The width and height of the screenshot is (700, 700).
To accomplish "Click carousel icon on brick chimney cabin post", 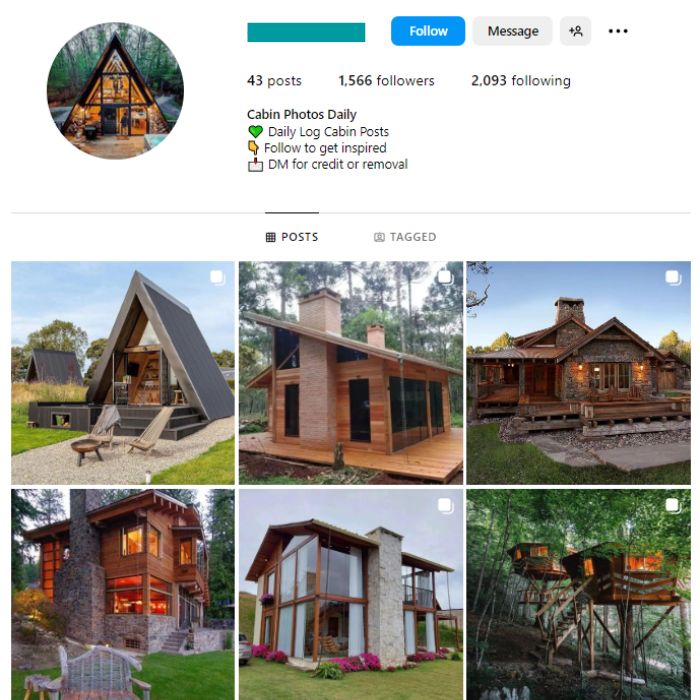I will 446,278.
